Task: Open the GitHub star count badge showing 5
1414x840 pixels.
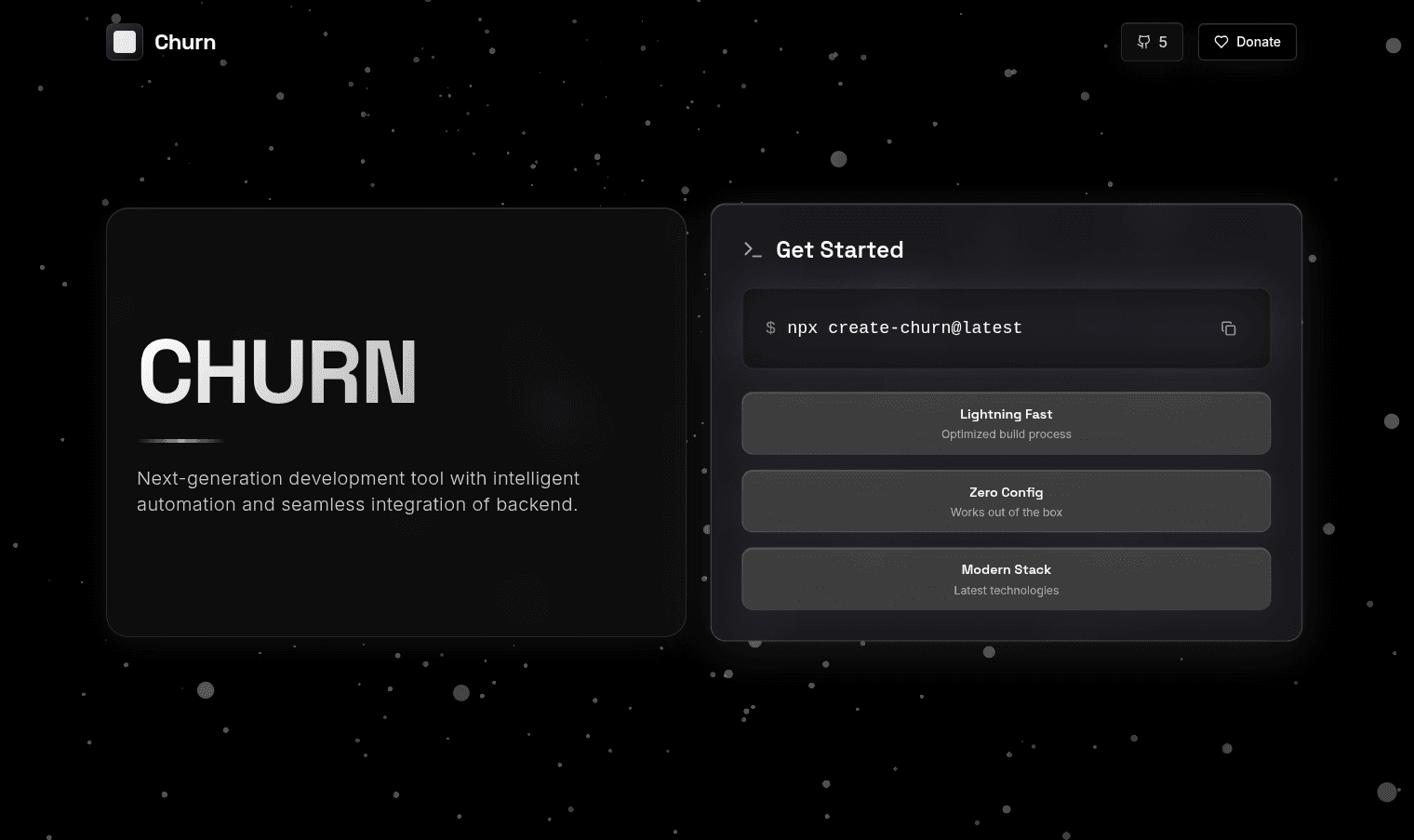Action: (1152, 42)
